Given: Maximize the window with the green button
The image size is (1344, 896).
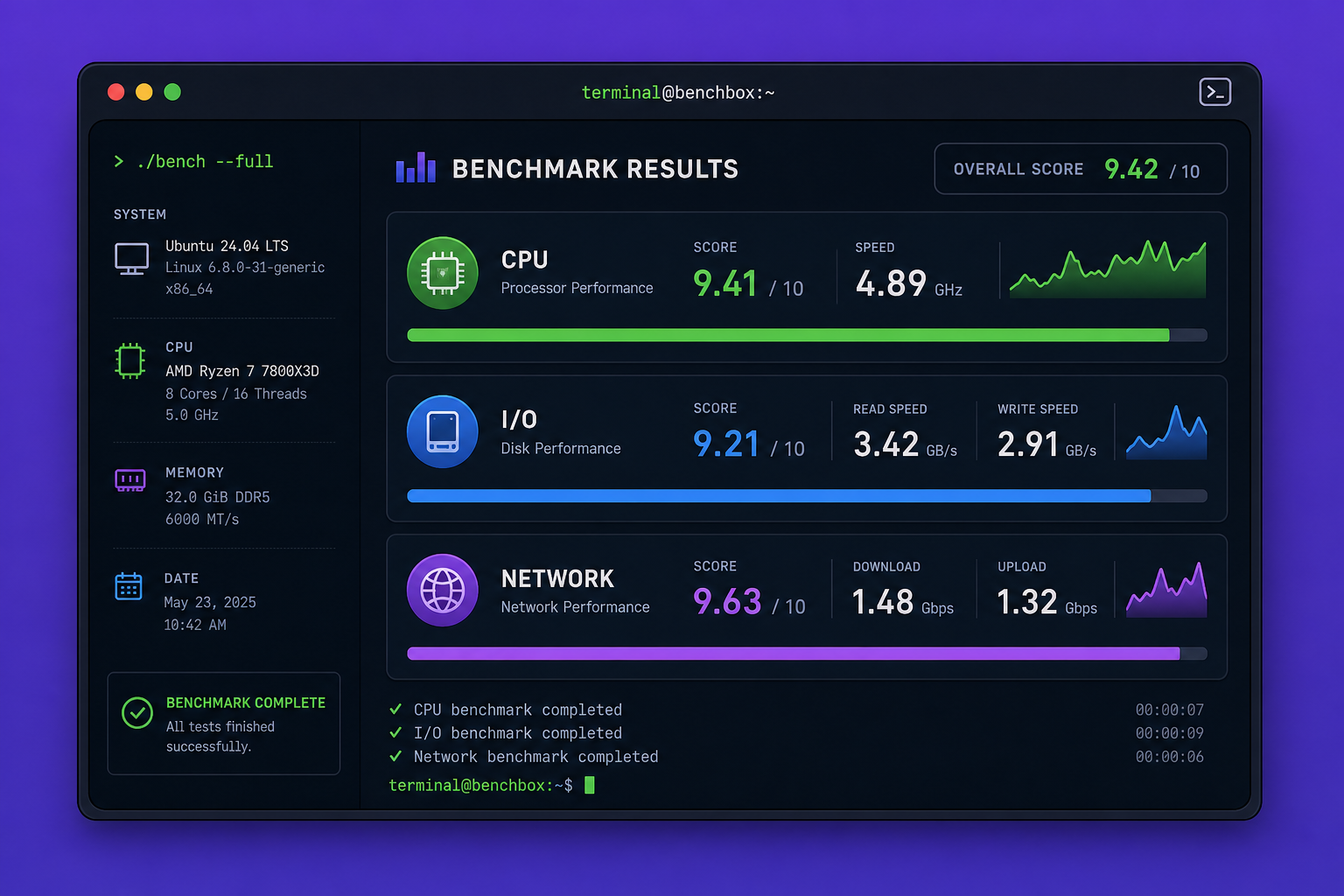Looking at the screenshot, I should (x=172, y=92).
